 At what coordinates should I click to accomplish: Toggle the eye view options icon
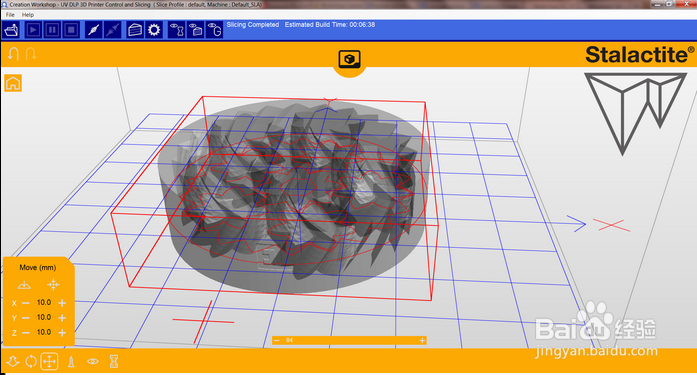93,362
